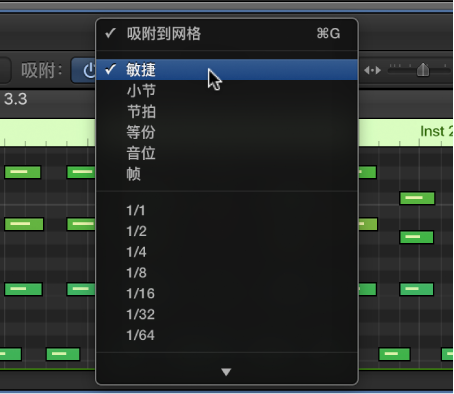The width and height of the screenshot is (454, 394).
Task: Choose 节拍 from the snap menu
Action: click(227, 111)
